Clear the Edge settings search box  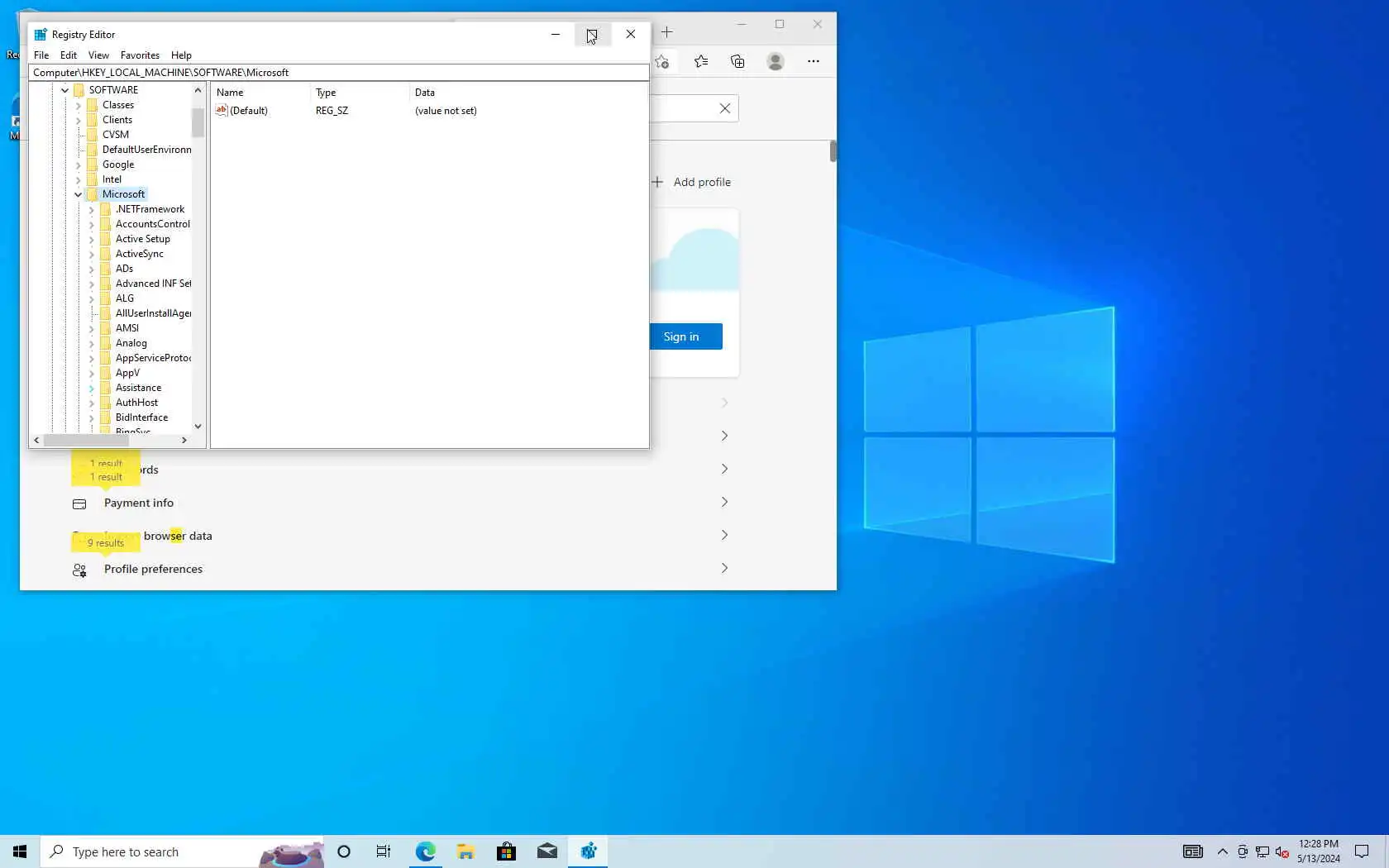click(x=725, y=108)
